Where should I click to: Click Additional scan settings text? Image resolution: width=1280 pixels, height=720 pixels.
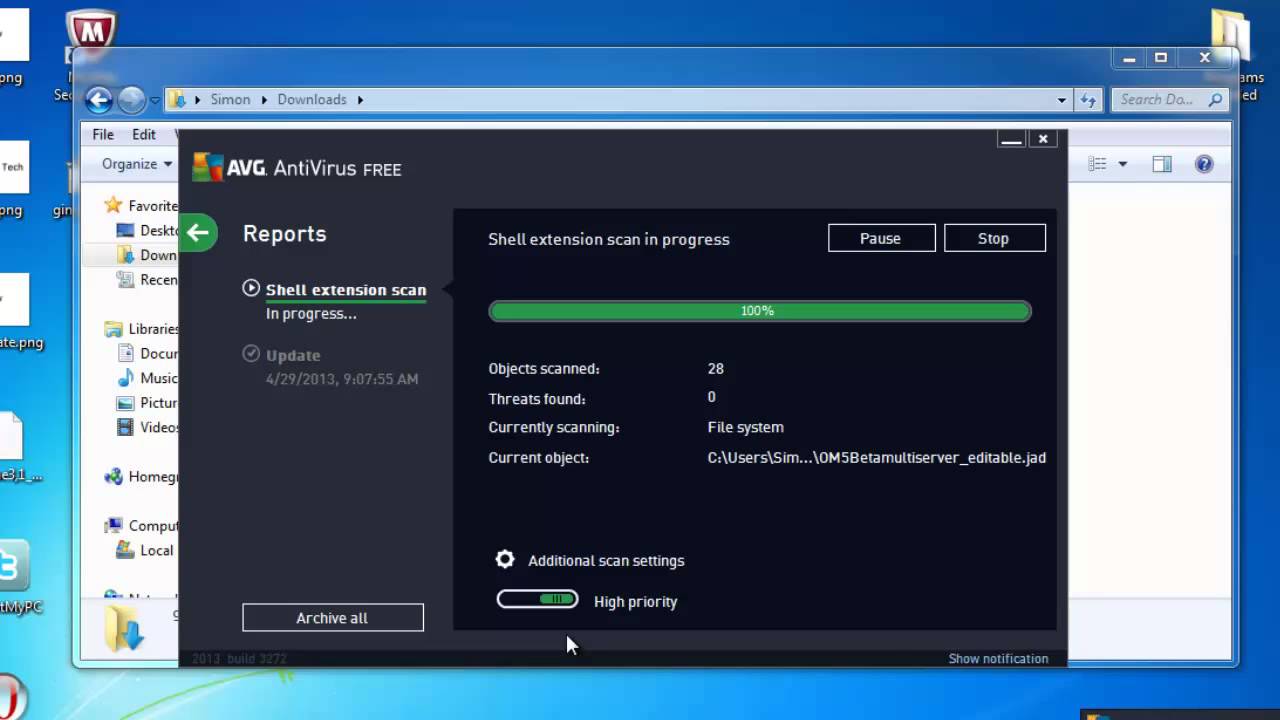606,560
